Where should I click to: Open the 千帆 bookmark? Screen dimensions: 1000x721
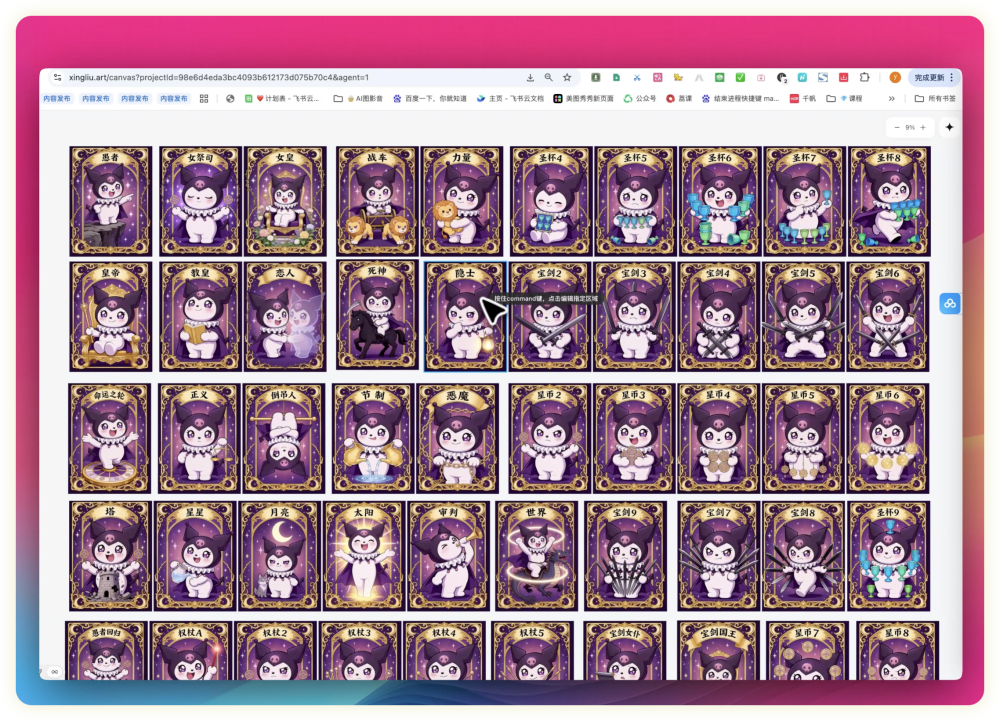tap(803, 99)
